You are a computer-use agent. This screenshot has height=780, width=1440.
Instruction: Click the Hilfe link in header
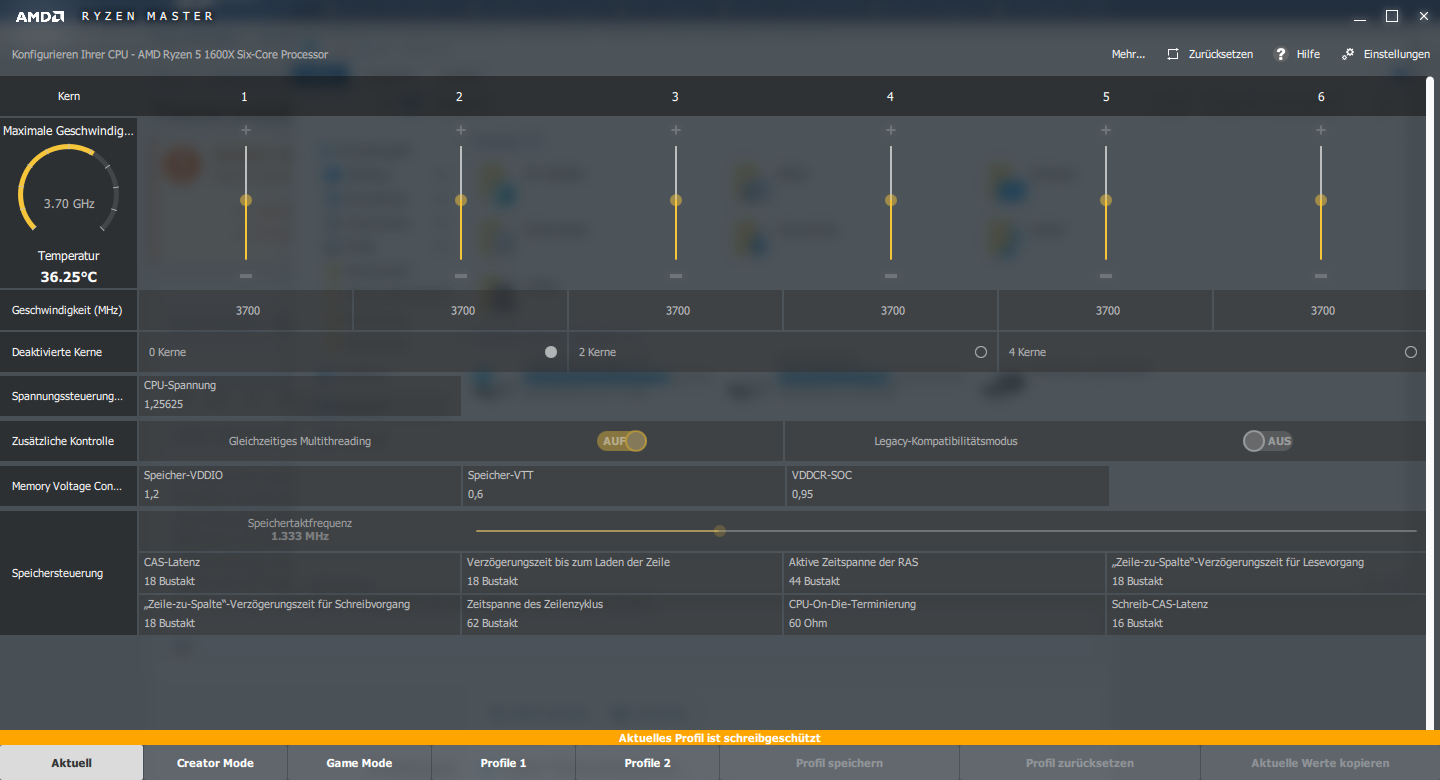tap(1308, 54)
